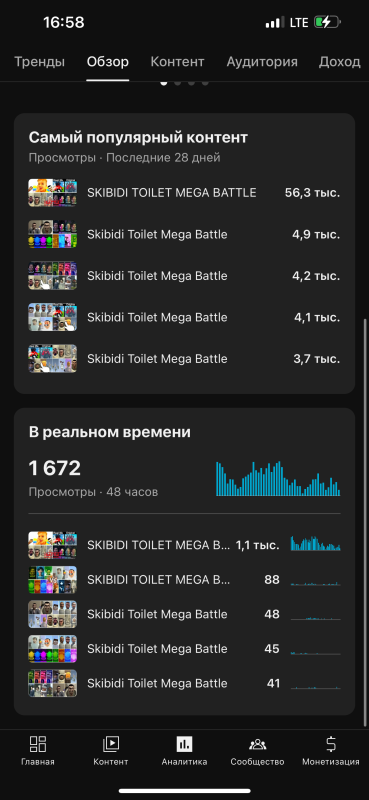This screenshot has width=369, height=800.
Task: Switch to the Контент tab at top
Action: pyautogui.click(x=177, y=62)
